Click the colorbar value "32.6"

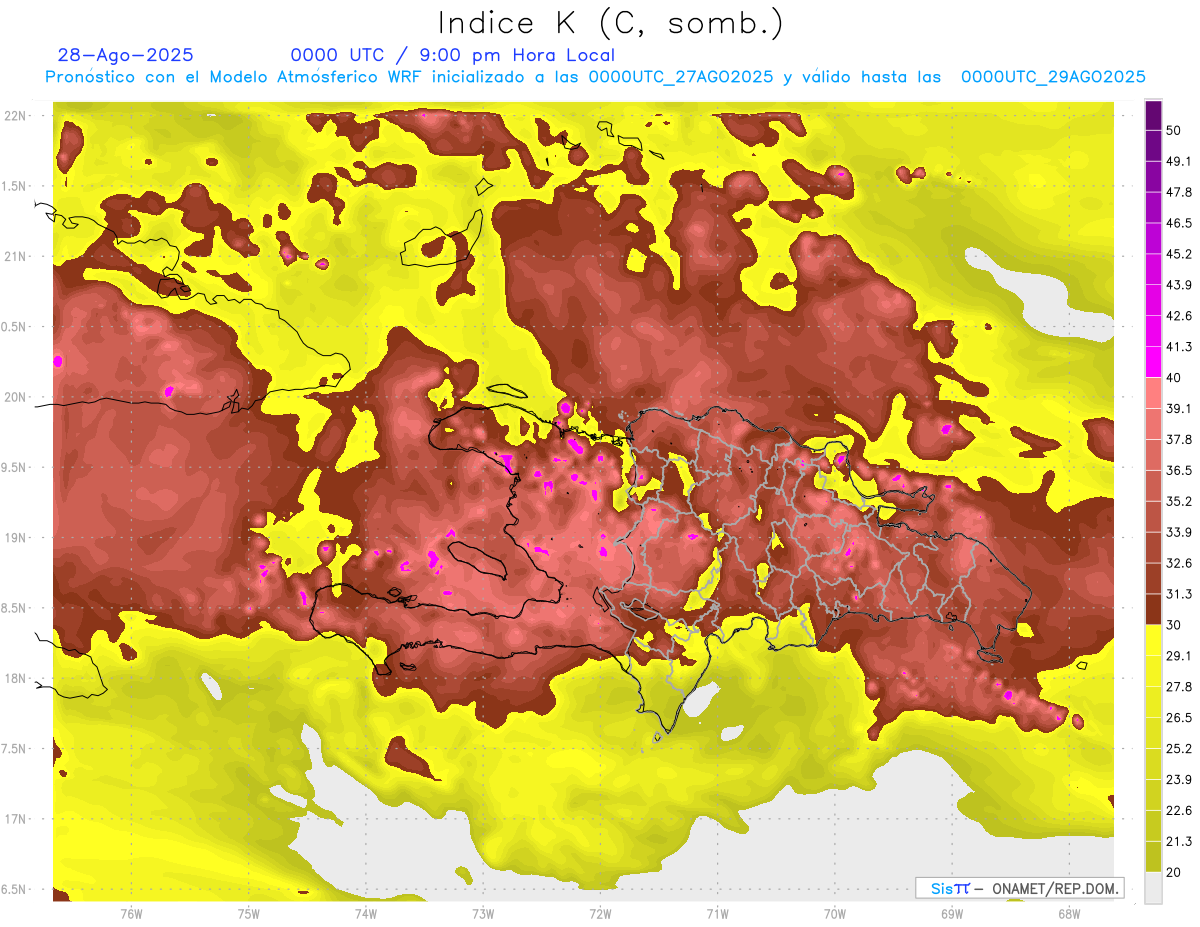tap(1179, 563)
